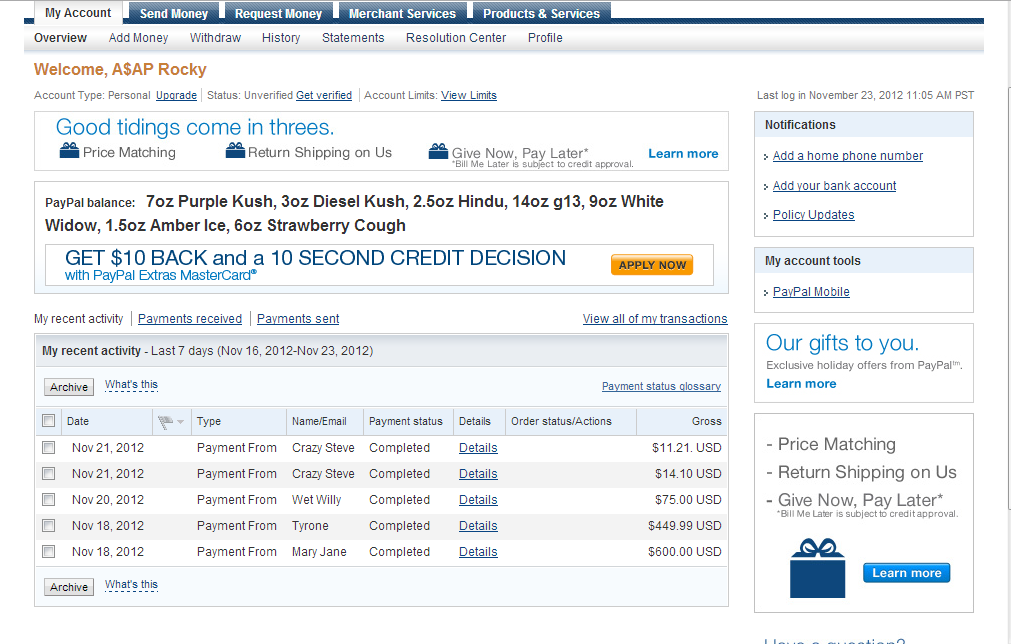1011x644 pixels.
Task: Open Details for the Tyrone payment
Action: 478,526
